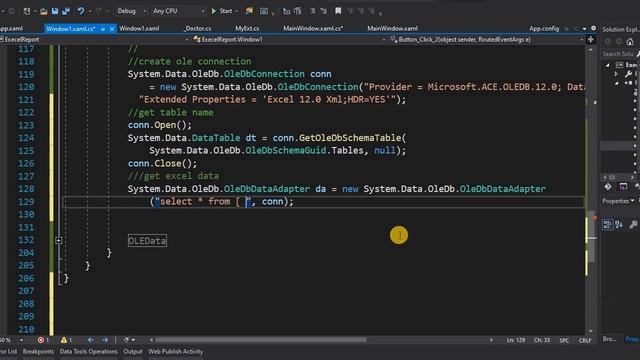
Task: Click the red error count indicator
Action: 43,340
